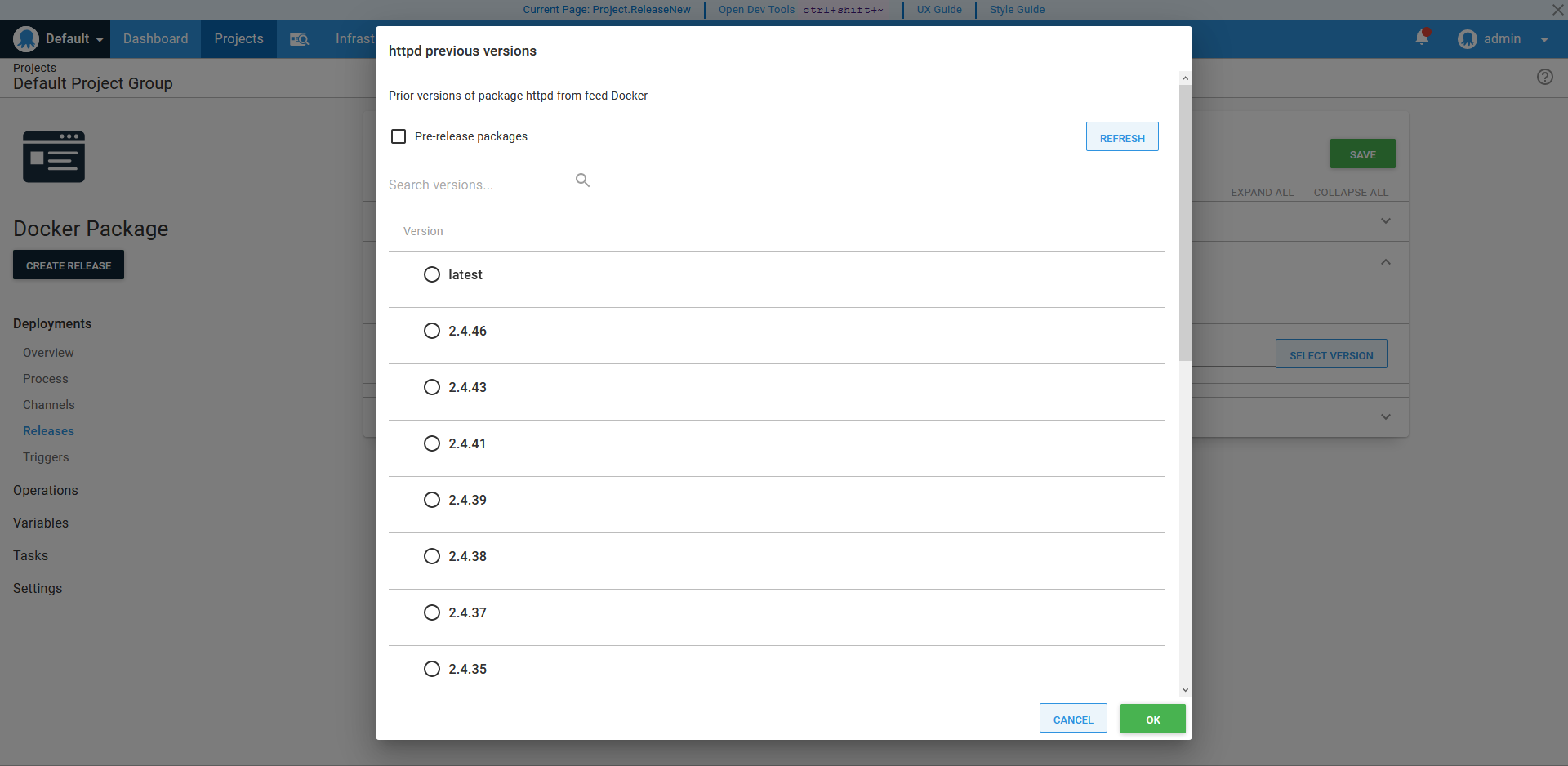Viewport: 1568px width, 766px height.
Task: Click the SELECT VERSION button
Action: [x=1331, y=354]
